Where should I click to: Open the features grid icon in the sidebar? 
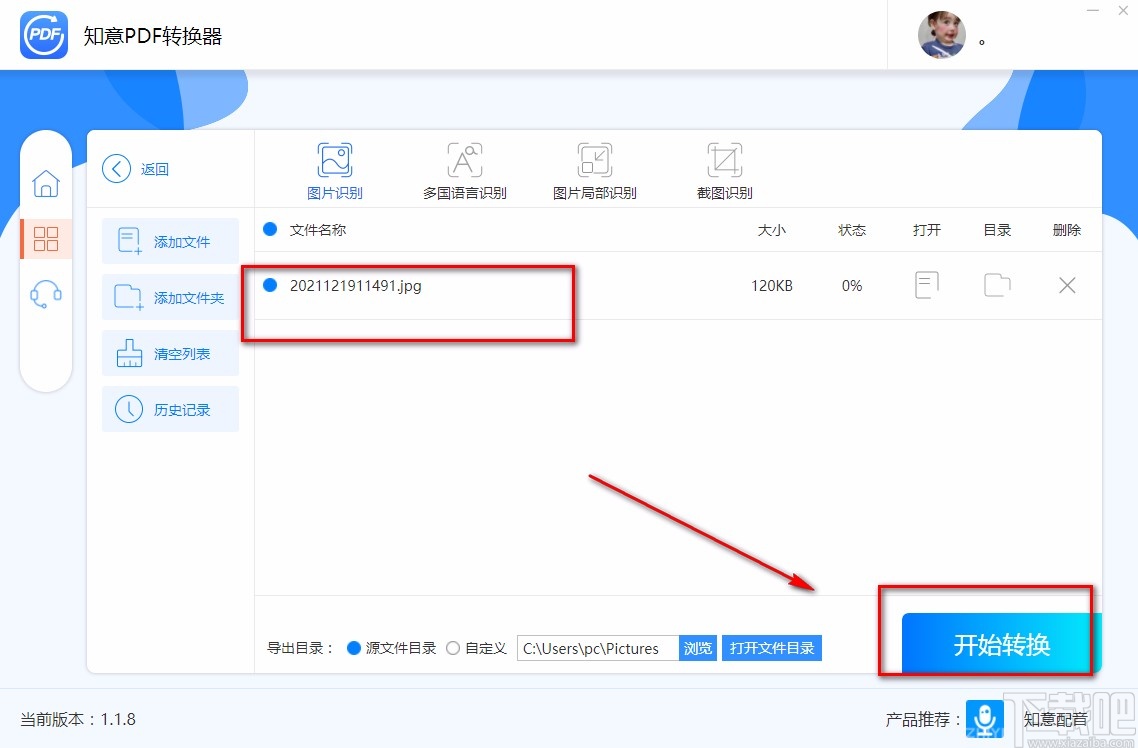click(46, 238)
